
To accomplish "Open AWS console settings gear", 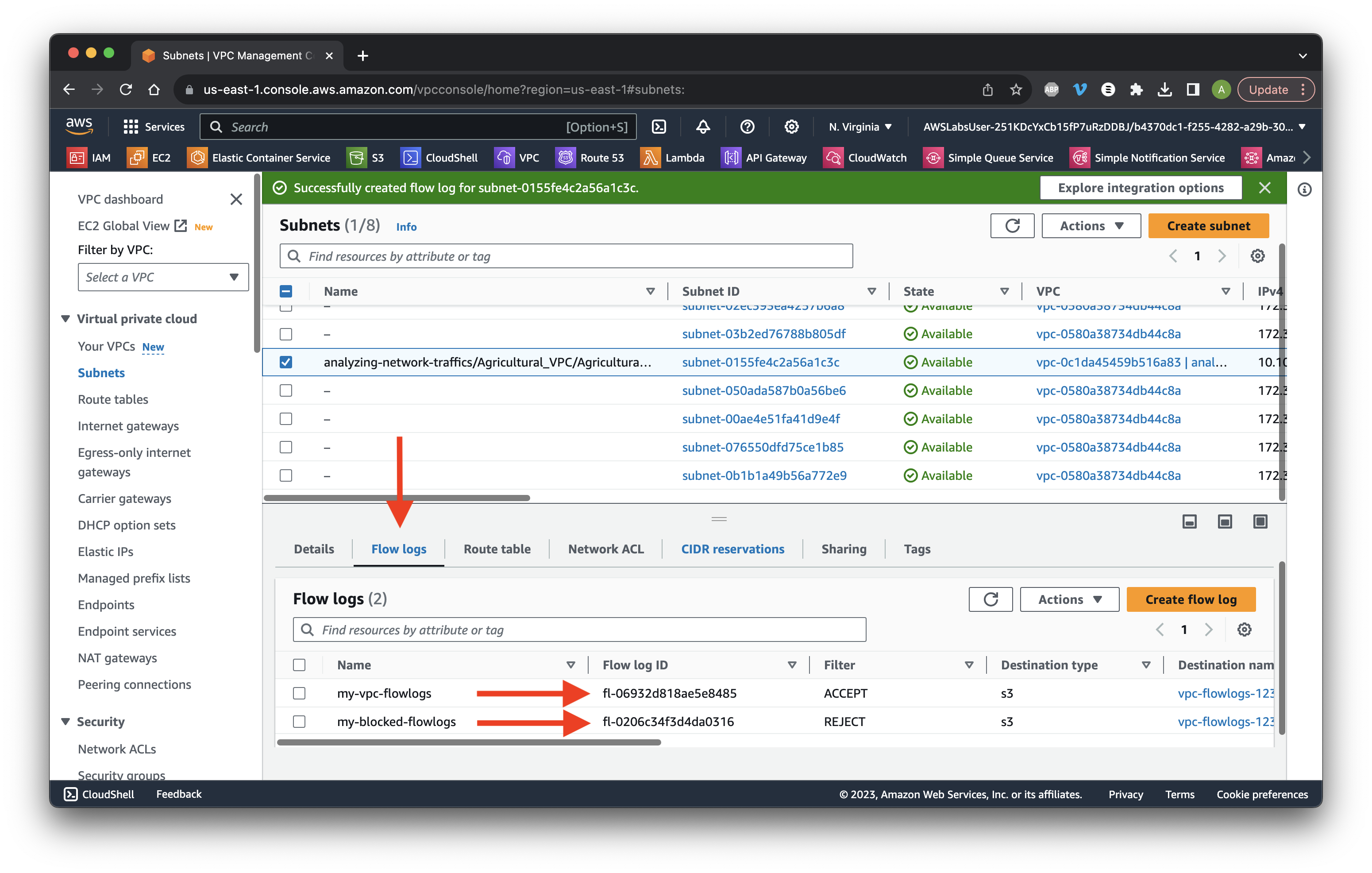I will 791,127.
